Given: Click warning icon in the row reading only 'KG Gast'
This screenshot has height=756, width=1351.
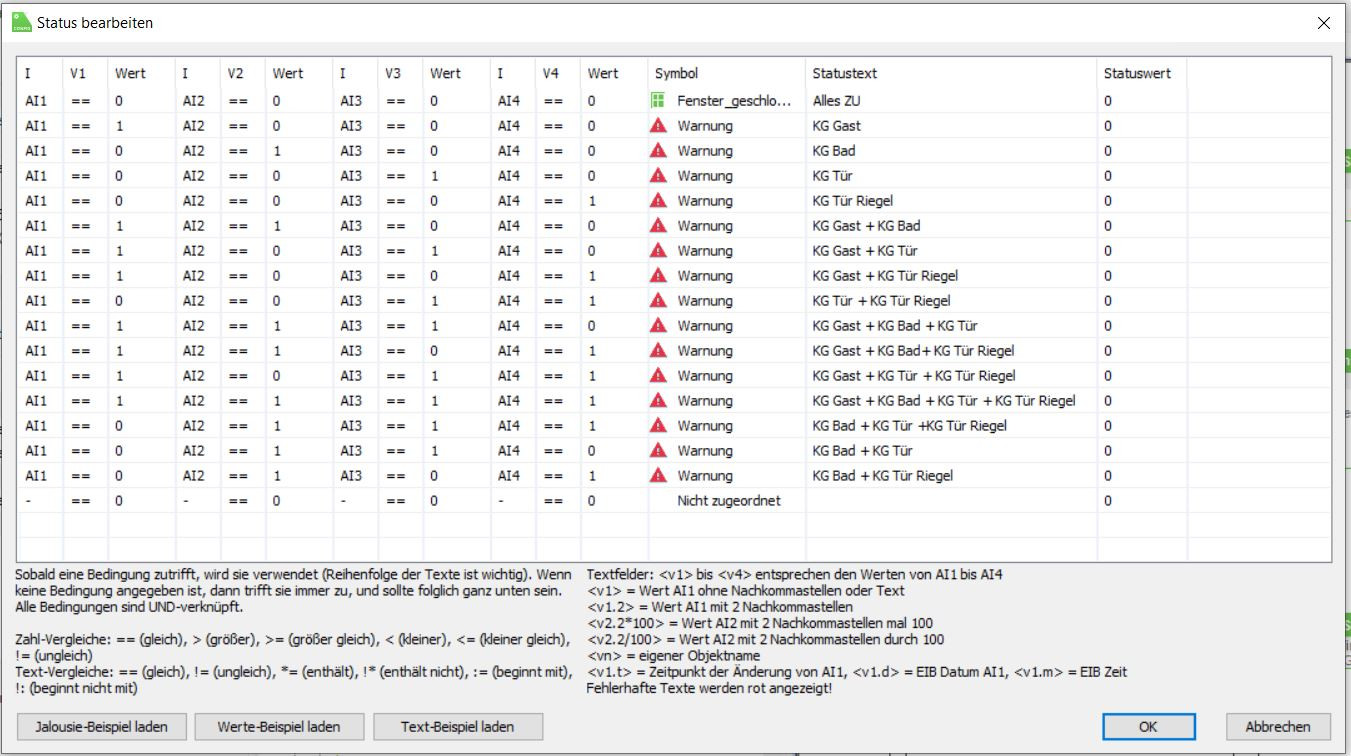Looking at the screenshot, I should (x=658, y=126).
